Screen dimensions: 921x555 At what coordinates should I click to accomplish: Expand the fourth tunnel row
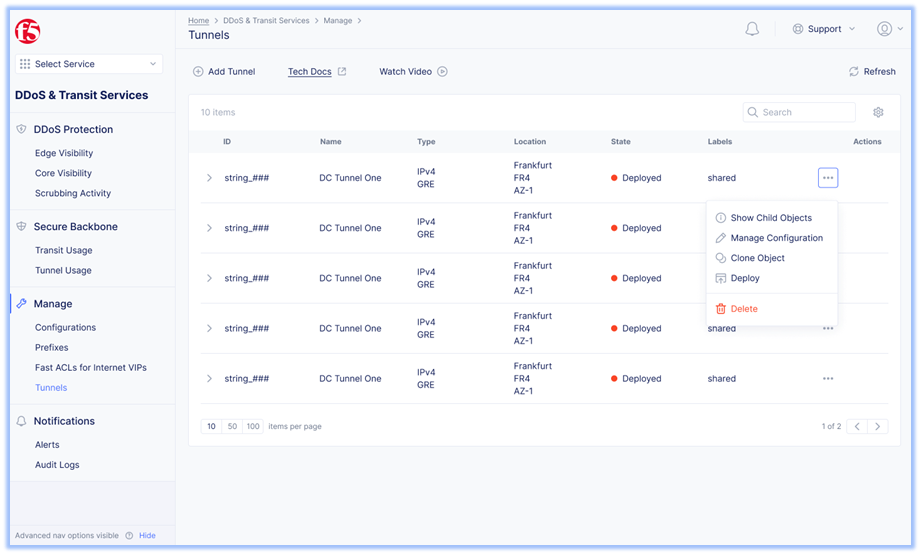[209, 328]
